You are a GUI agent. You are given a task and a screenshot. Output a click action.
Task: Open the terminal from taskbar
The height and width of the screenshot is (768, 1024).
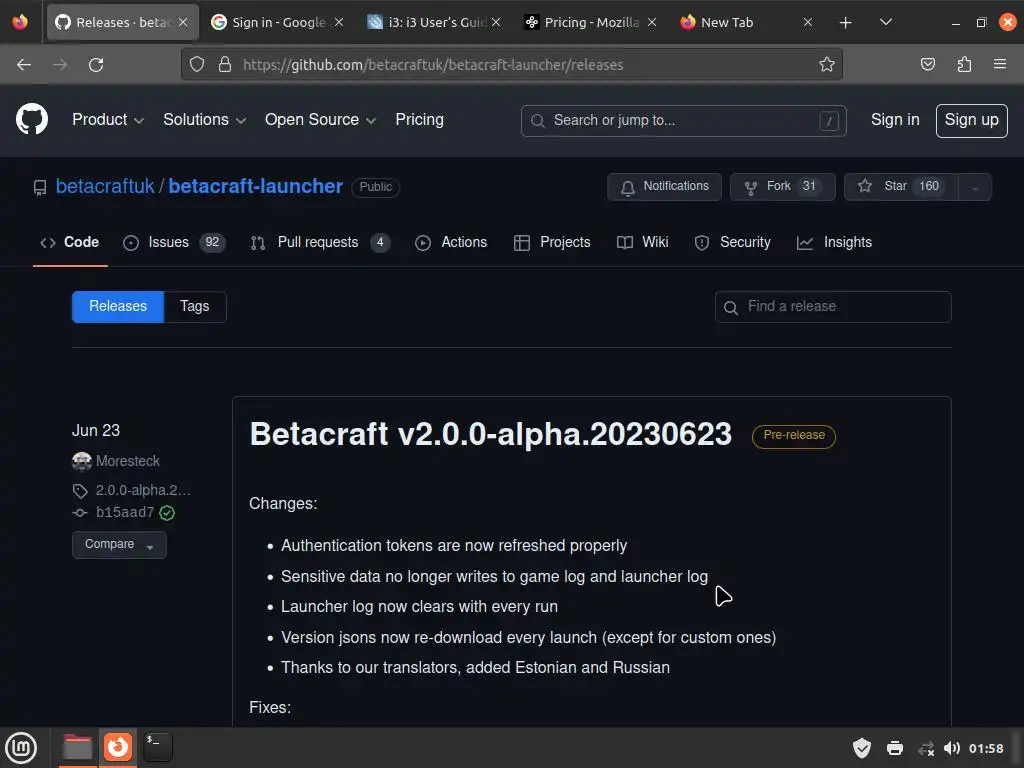coord(158,747)
